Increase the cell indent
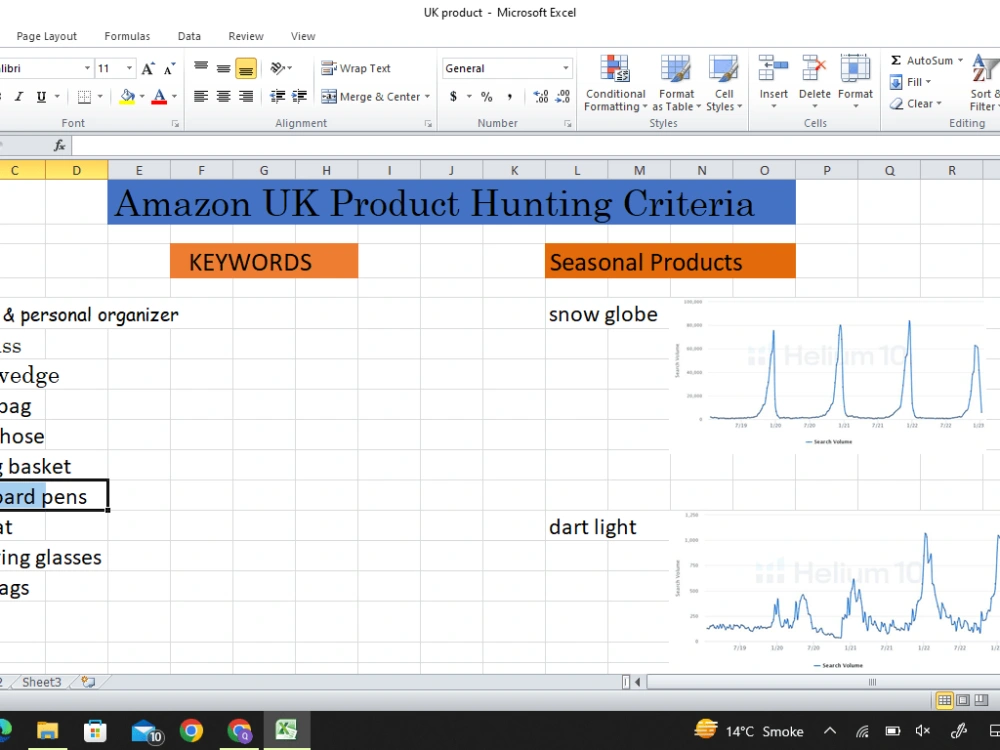 pyautogui.click(x=299, y=97)
